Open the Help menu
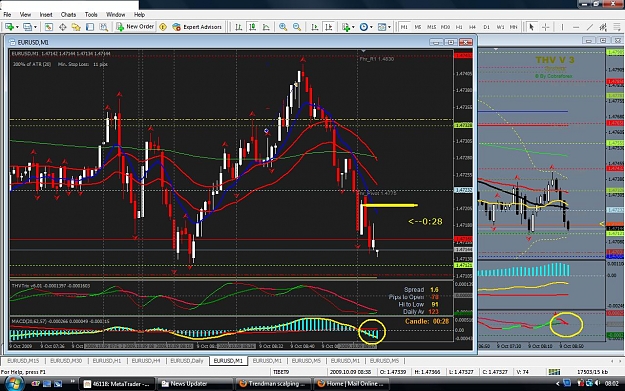Image resolution: width=625 pixels, height=391 pixels. pyautogui.click(x=139, y=15)
